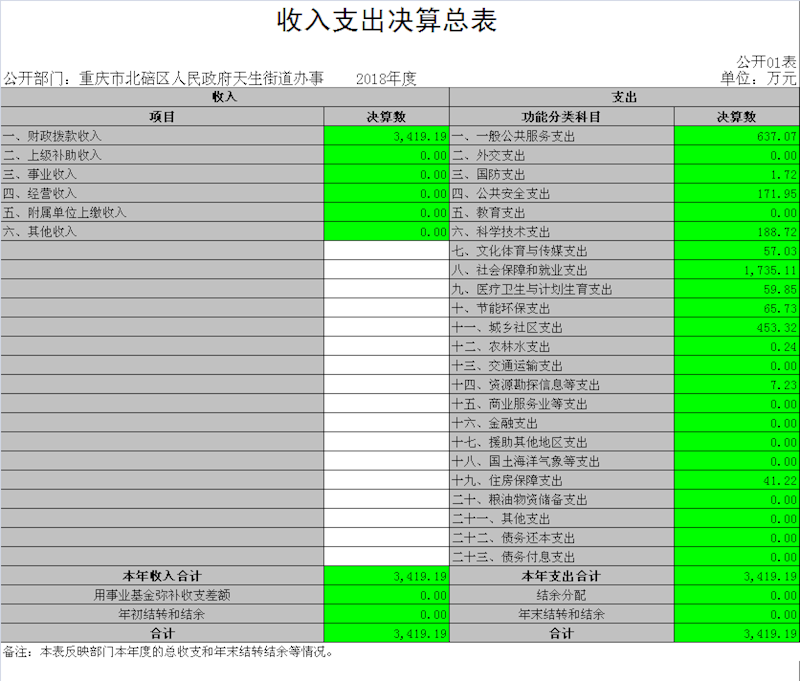Select value 453.32
The height and width of the screenshot is (681, 800).
[x=737, y=327]
